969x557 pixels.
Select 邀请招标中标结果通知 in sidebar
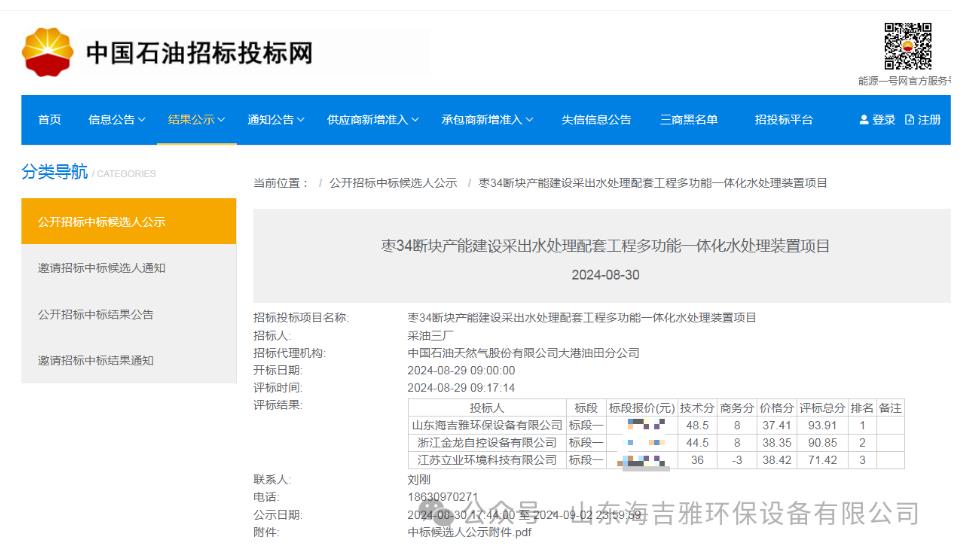pos(96,360)
